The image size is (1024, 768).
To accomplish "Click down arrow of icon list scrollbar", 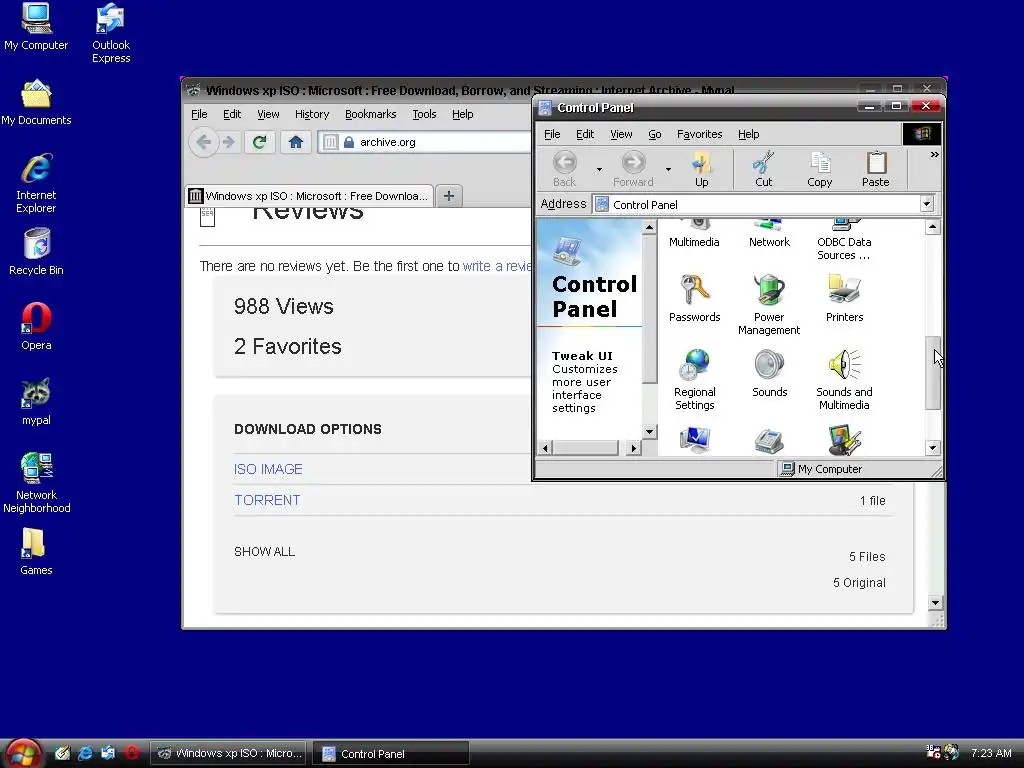I will tap(933, 448).
